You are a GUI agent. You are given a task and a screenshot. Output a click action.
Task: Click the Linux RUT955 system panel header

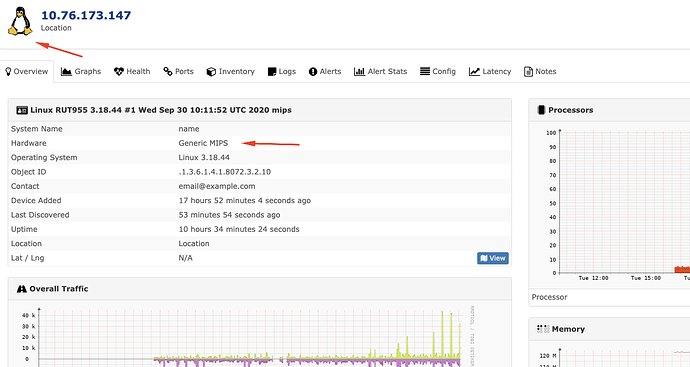(260, 110)
